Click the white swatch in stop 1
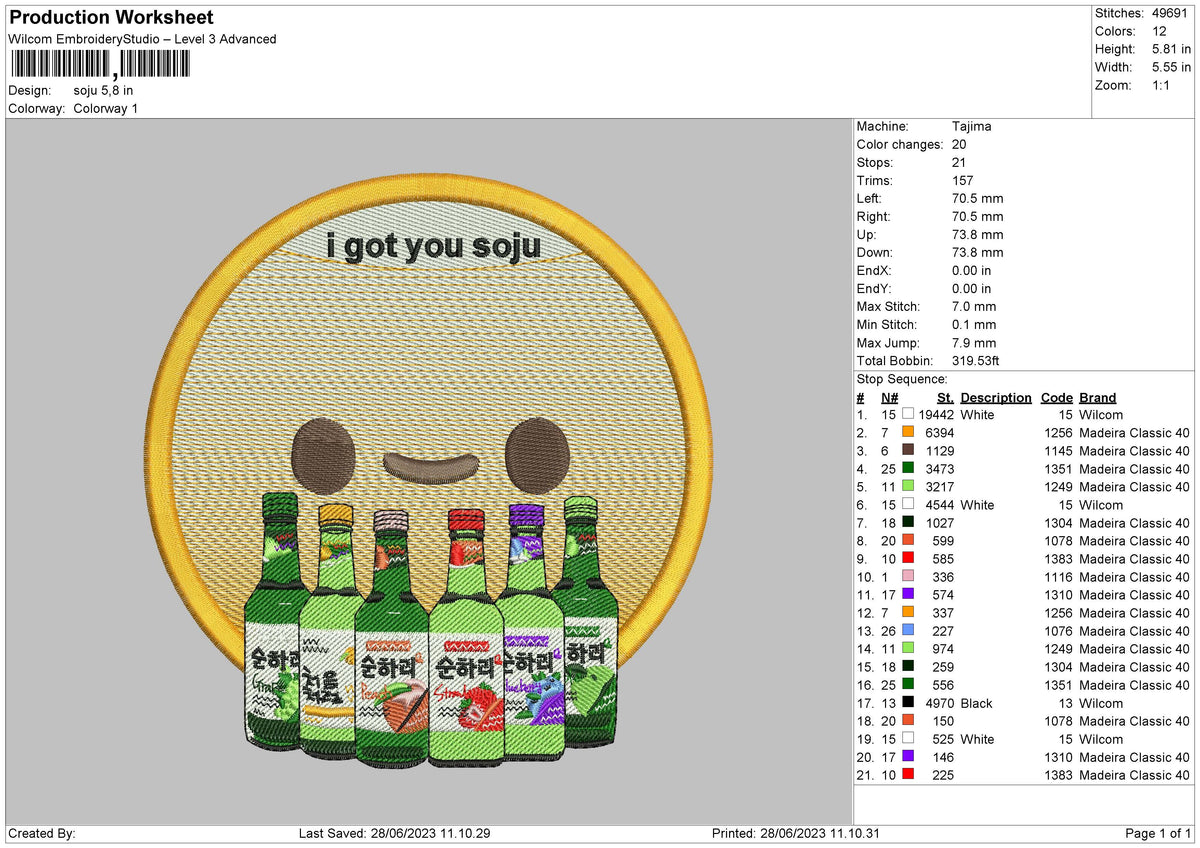The image size is (1200, 848). click(x=908, y=414)
